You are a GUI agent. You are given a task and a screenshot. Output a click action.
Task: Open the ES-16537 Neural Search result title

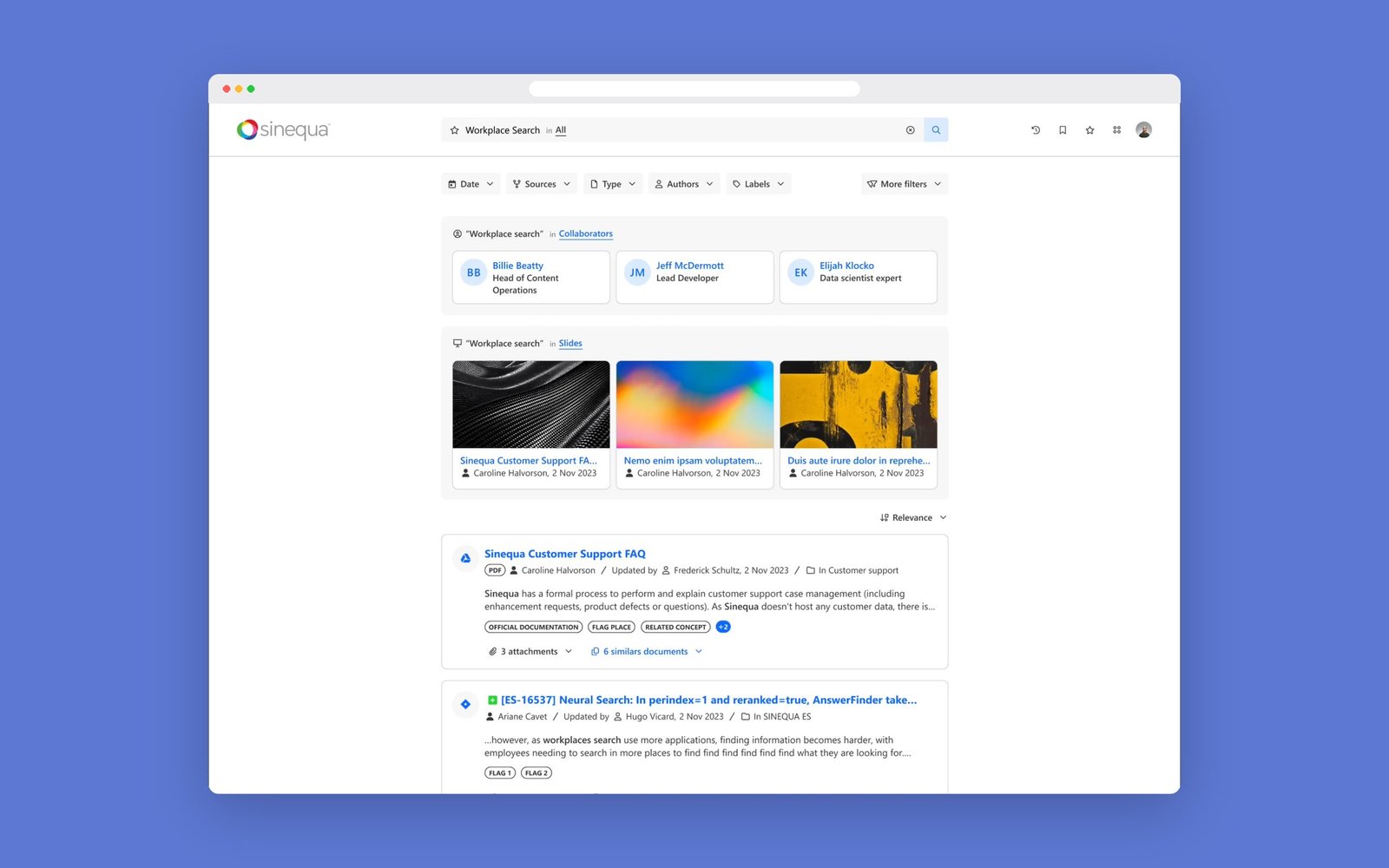[708, 700]
